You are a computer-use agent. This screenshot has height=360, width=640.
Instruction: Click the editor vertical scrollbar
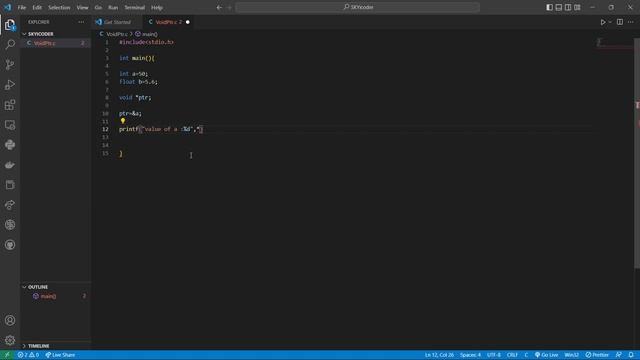pos(637,153)
